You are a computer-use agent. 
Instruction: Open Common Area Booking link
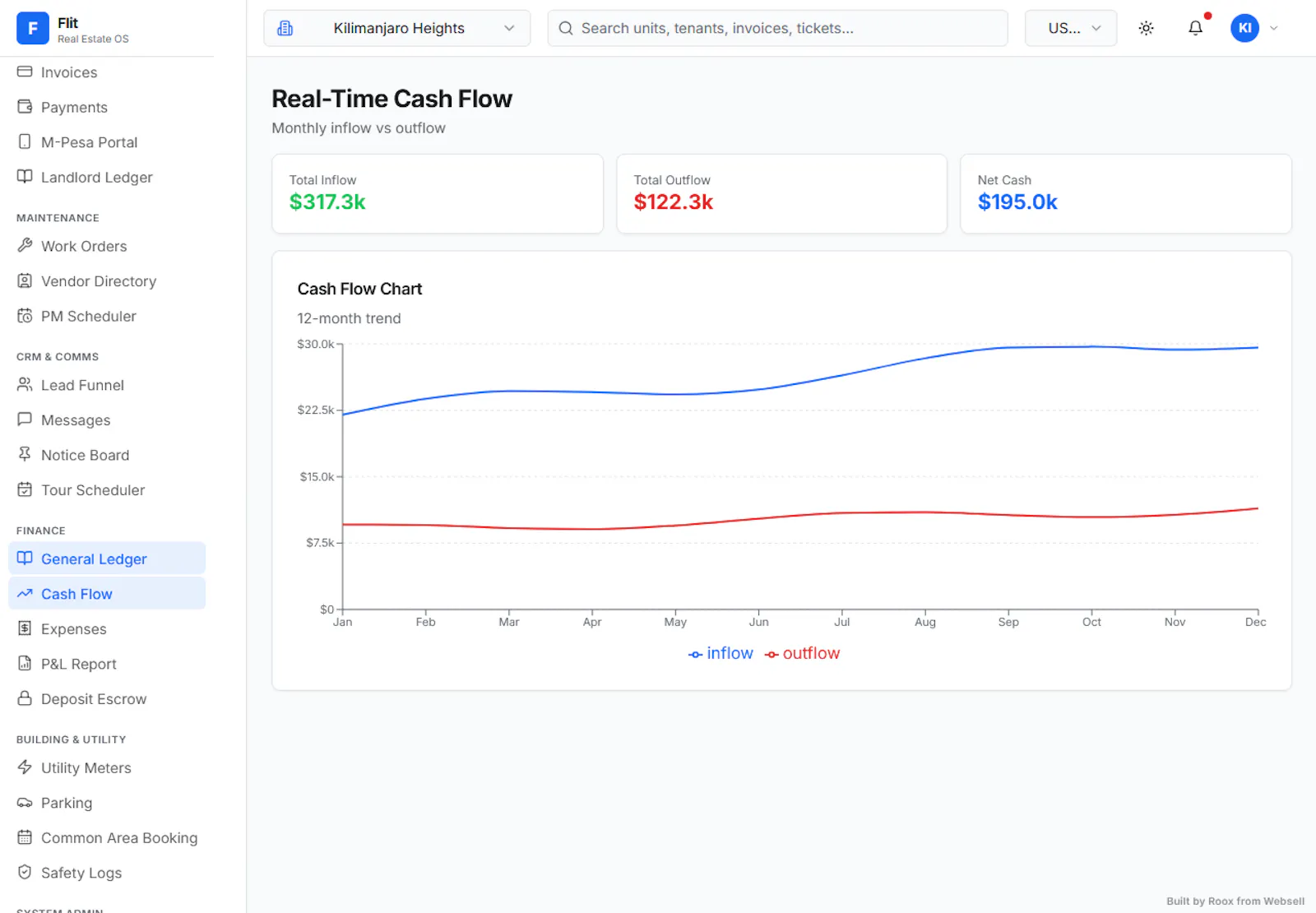[x=107, y=837]
